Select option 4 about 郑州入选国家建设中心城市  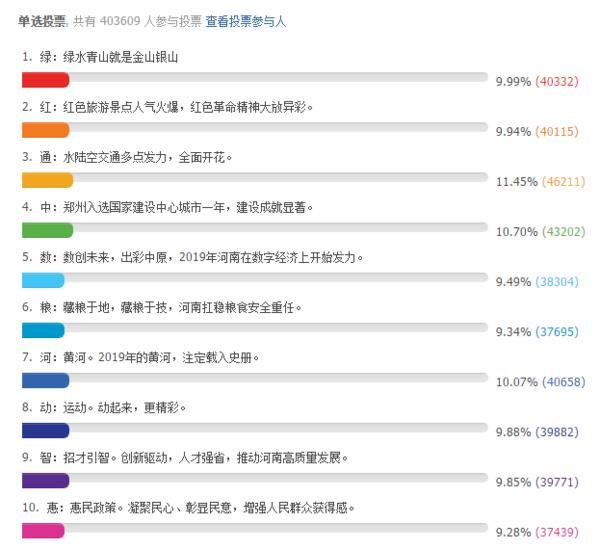coord(168,207)
